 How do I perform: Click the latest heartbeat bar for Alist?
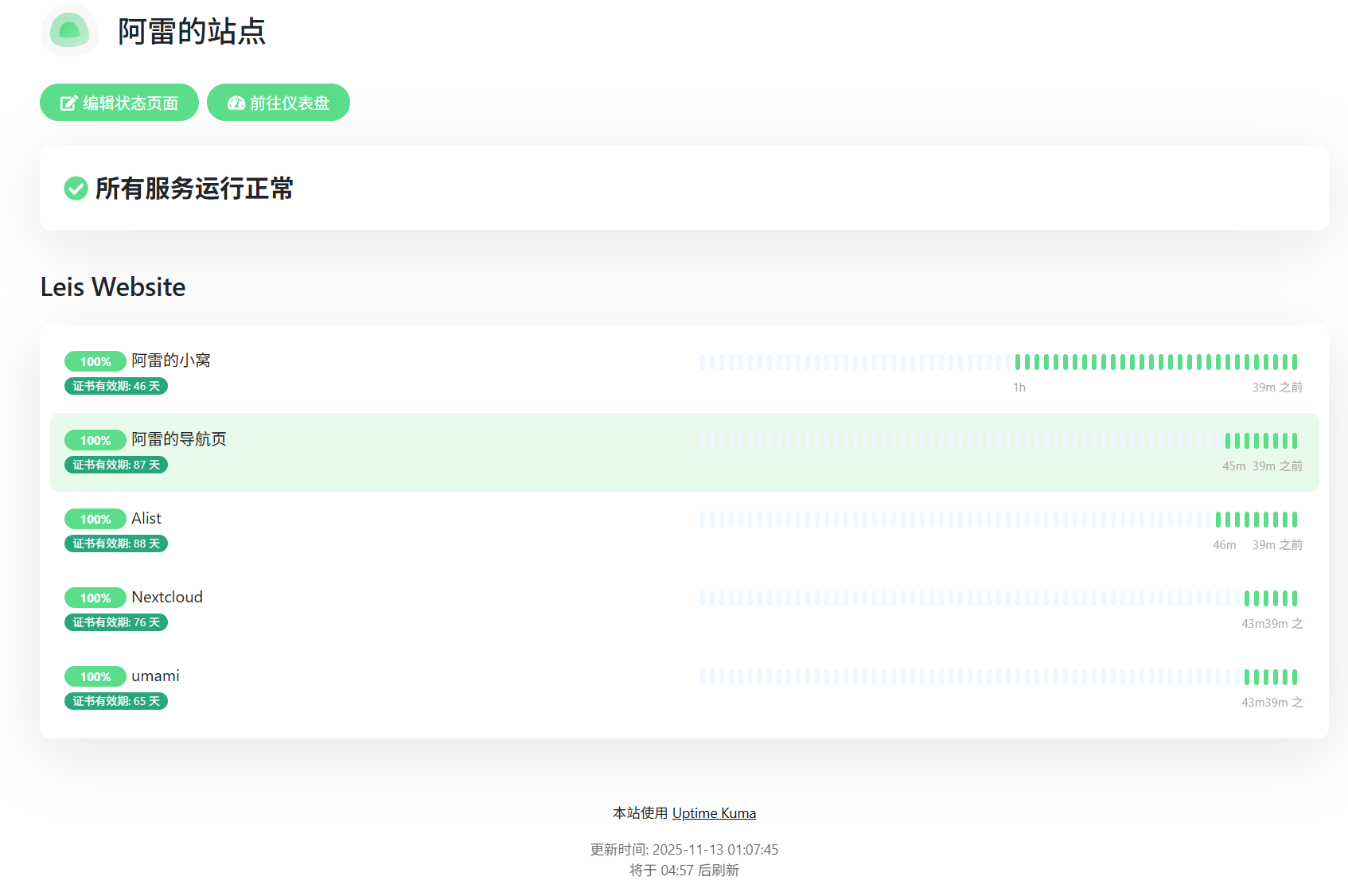click(x=1295, y=520)
